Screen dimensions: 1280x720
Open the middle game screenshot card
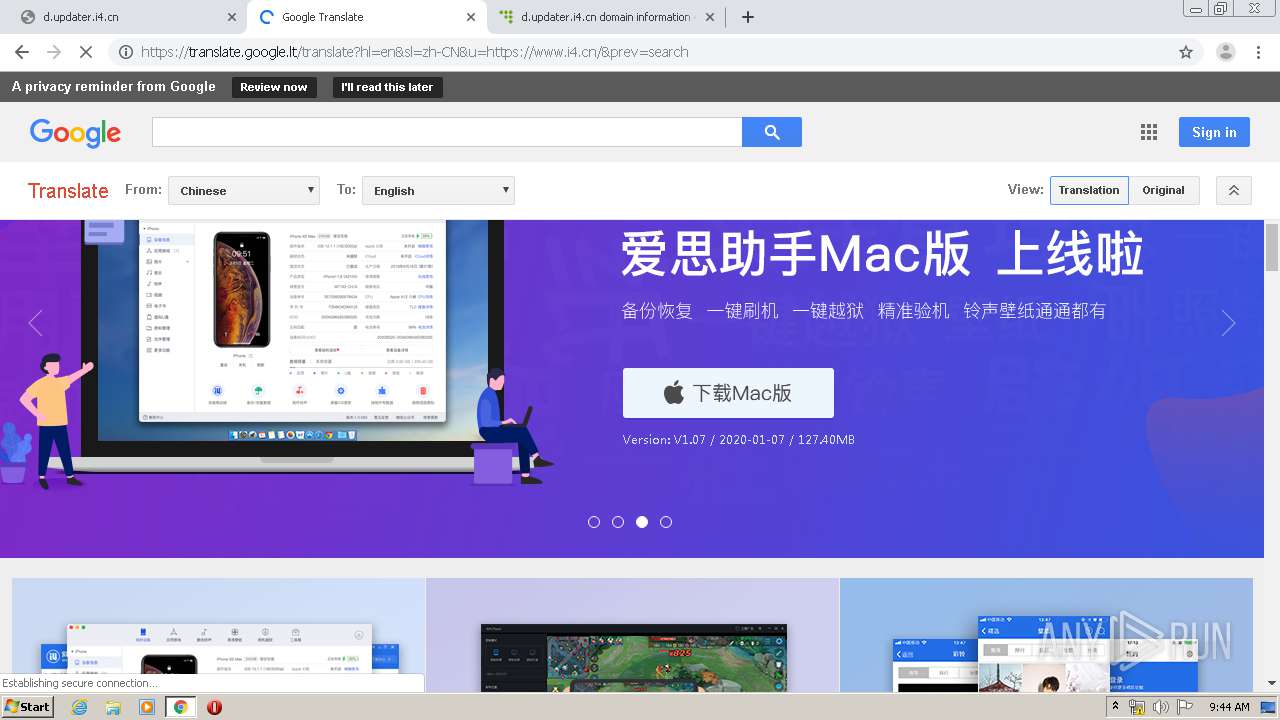click(633, 634)
